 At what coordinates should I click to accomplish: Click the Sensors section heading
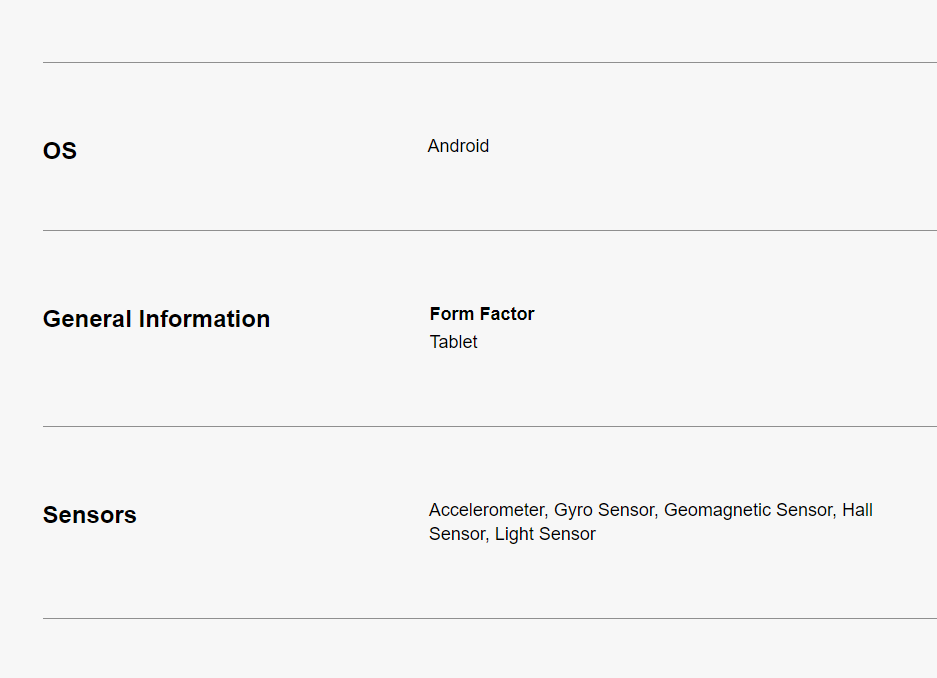coord(90,515)
